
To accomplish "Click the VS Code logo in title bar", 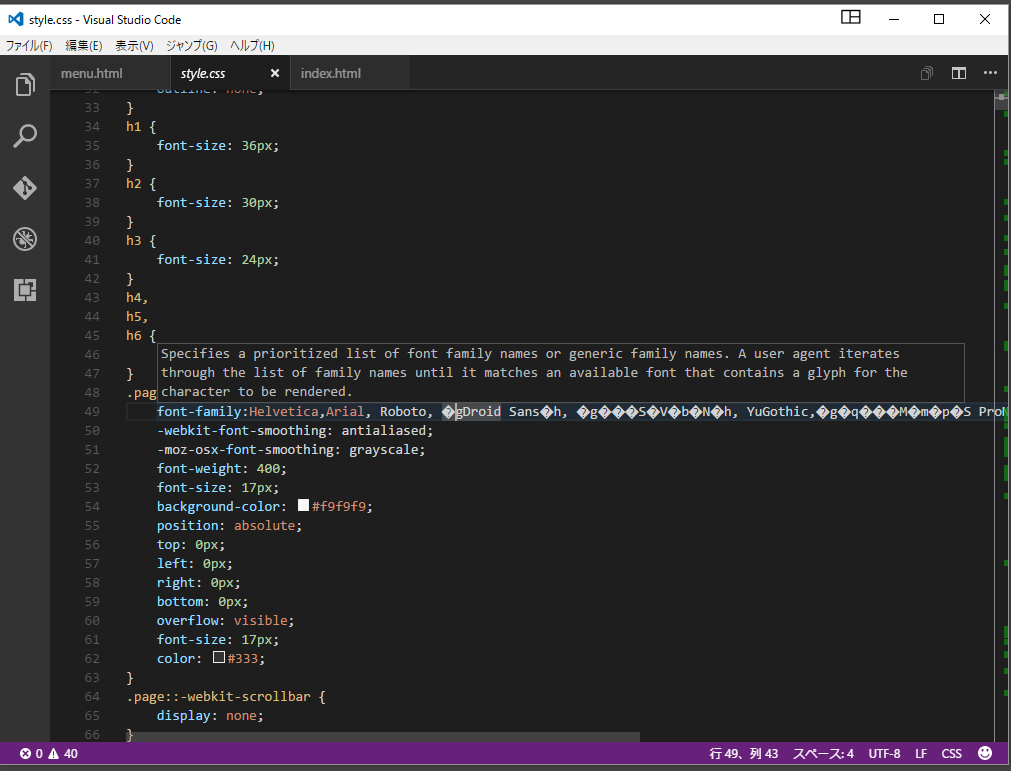I will click(x=15, y=19).
